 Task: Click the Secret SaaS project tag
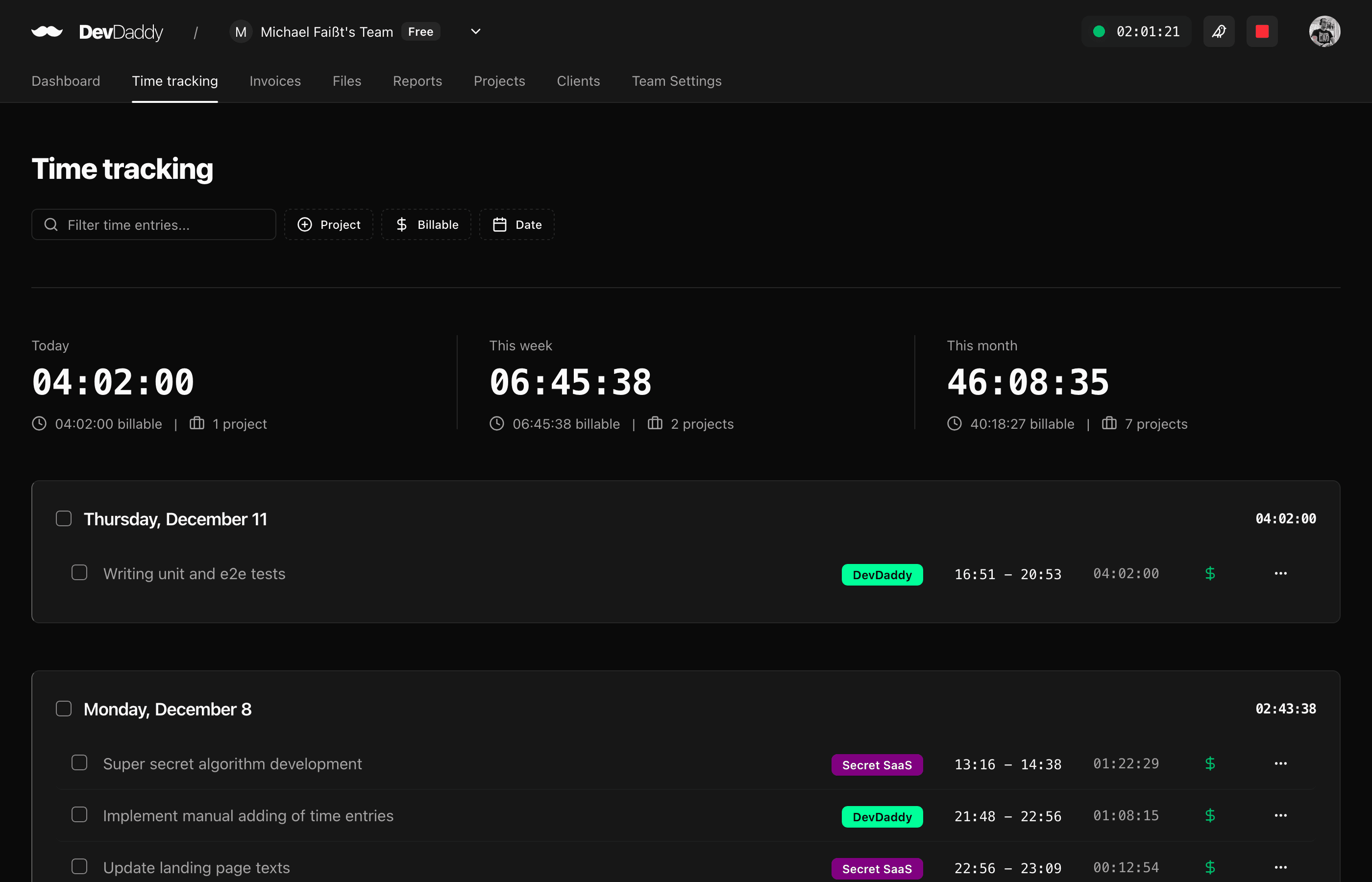point(877,764)
